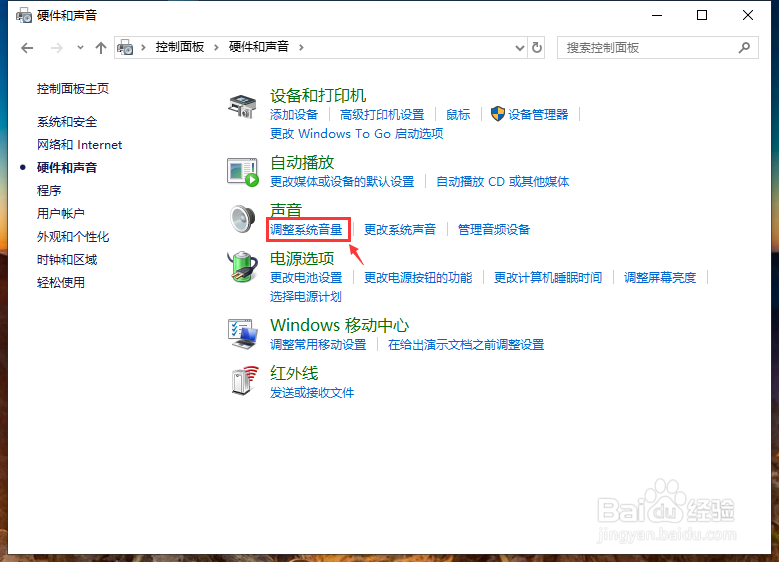The width and height of the screenshot is (779, 562).
Task: Click 更改电源按钮的功能 link
Action: point(418,277)
